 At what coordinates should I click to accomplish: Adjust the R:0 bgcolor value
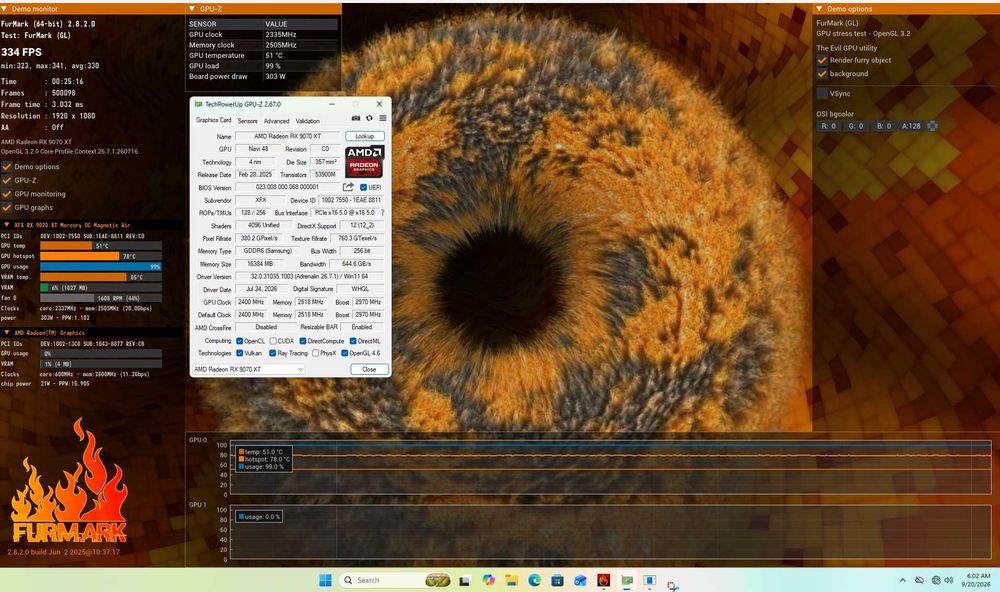pyautogui.click(x=828, y=126)
